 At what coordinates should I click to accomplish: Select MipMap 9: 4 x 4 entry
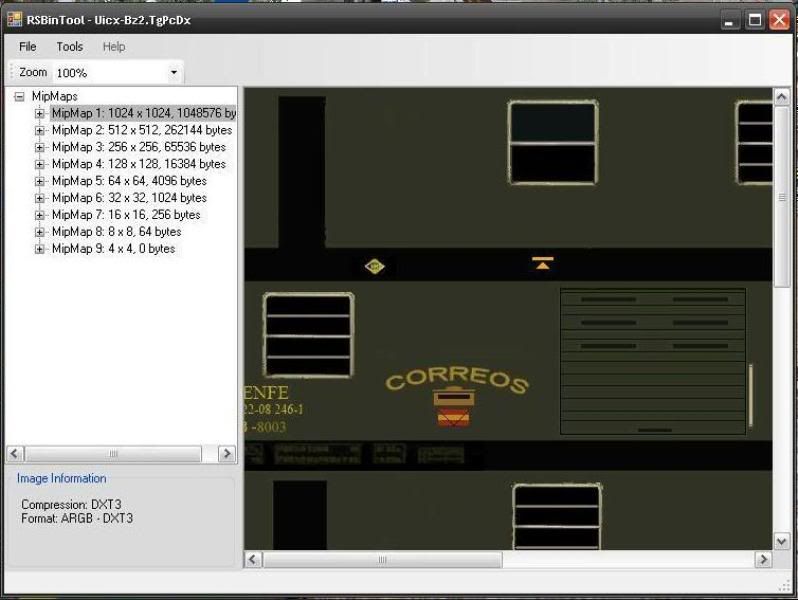point(113,249)
